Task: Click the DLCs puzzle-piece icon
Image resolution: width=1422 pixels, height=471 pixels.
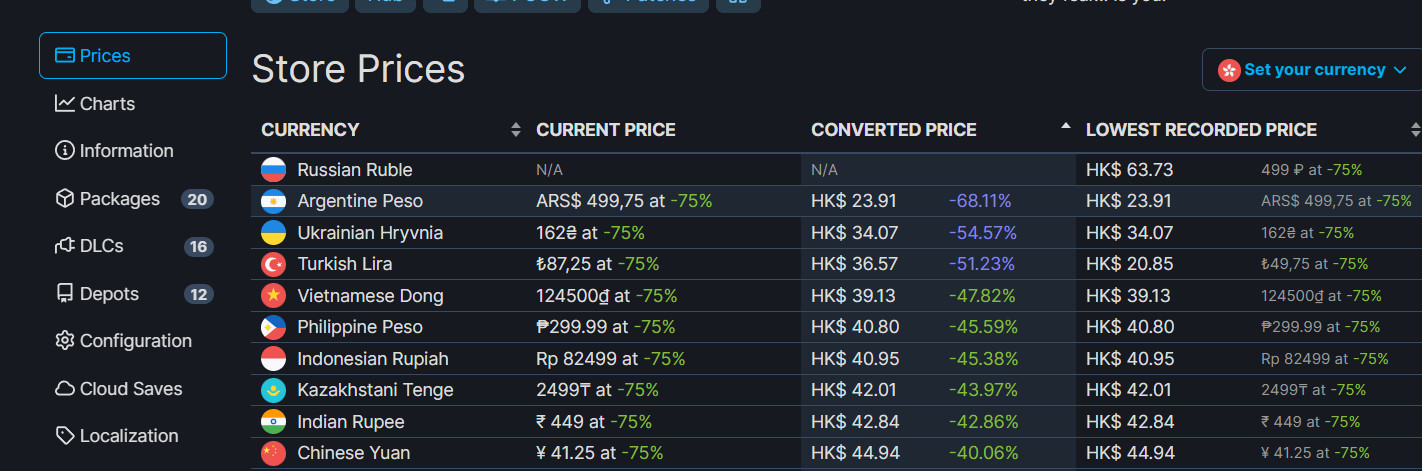Action: [65, 246]
